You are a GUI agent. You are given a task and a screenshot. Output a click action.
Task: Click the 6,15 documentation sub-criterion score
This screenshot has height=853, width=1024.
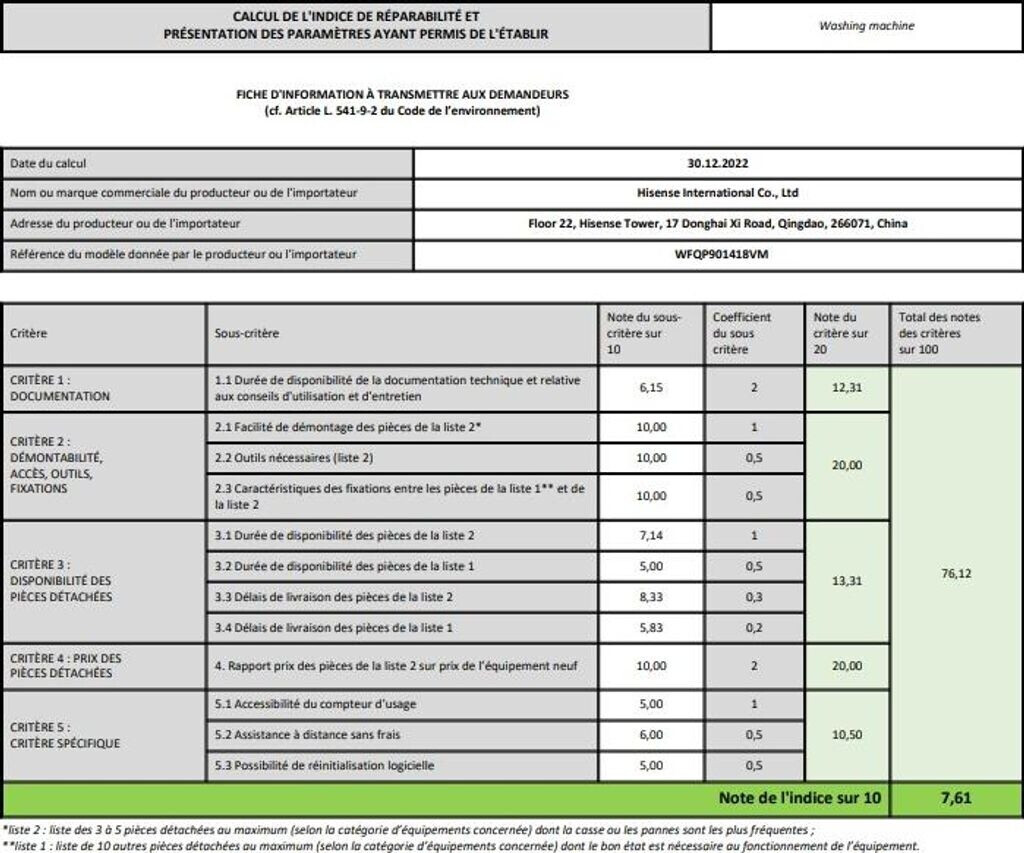[651, 388]
